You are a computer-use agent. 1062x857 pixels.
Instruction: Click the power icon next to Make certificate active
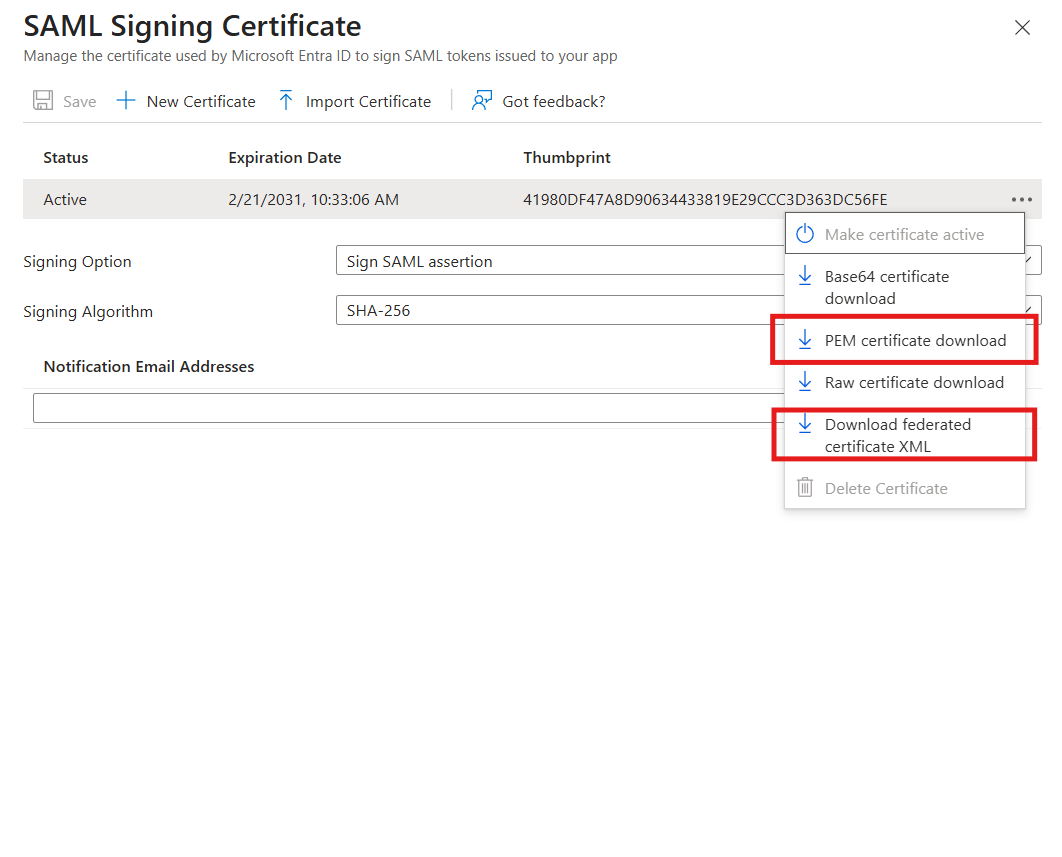(x=805, y=233)
